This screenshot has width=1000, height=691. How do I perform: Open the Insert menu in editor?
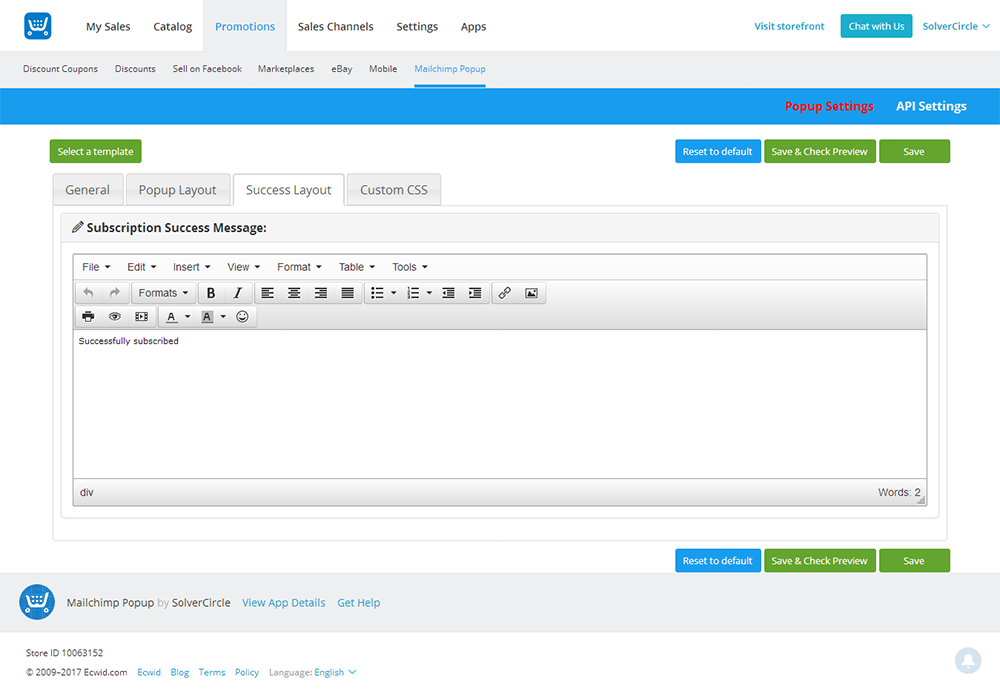pos(191,267)
